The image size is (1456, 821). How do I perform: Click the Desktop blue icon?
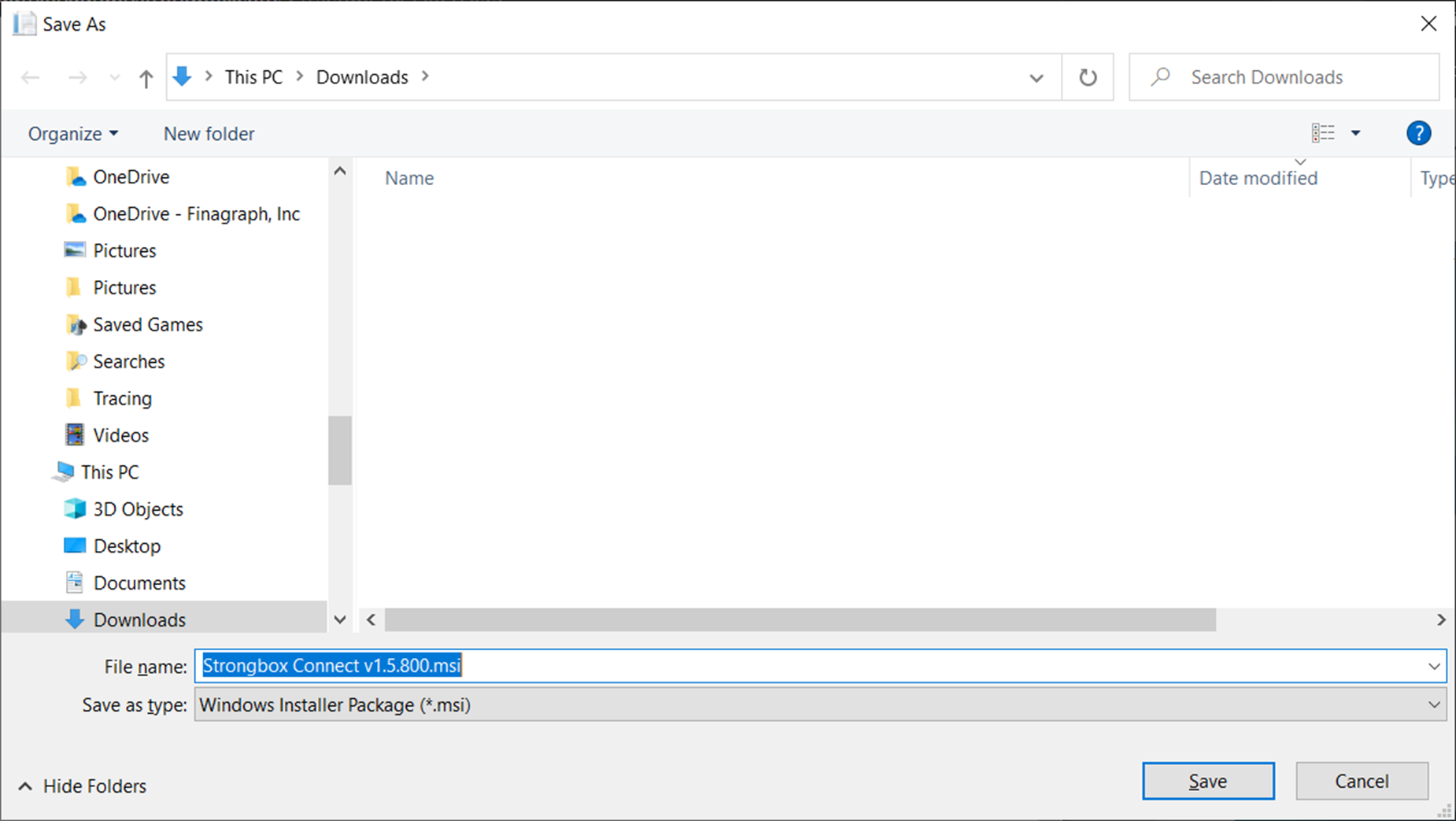point(75,545)
